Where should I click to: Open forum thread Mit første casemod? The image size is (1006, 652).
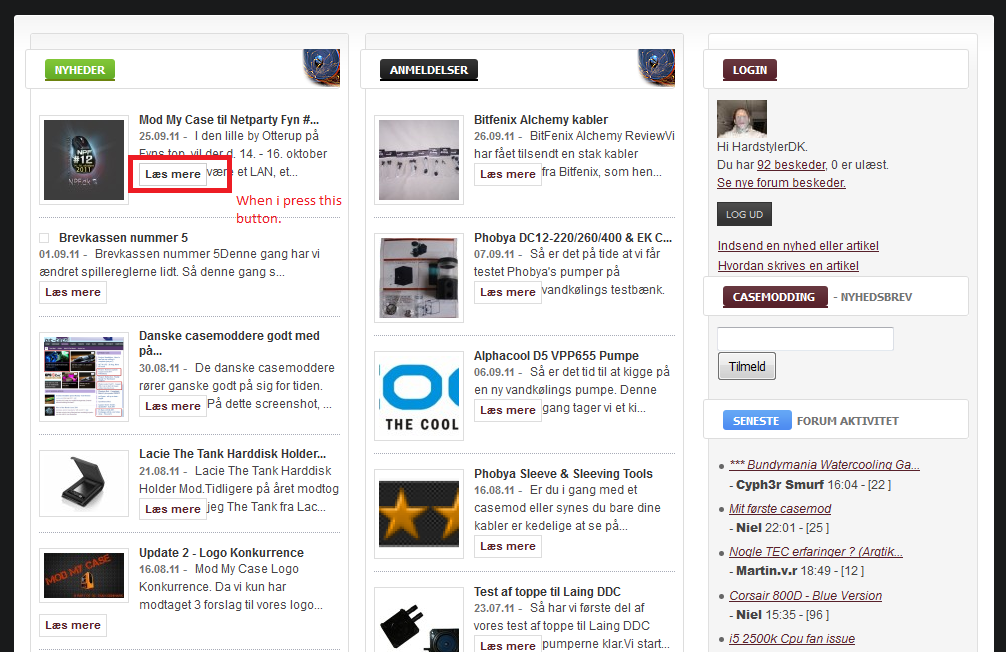[780, 509]
